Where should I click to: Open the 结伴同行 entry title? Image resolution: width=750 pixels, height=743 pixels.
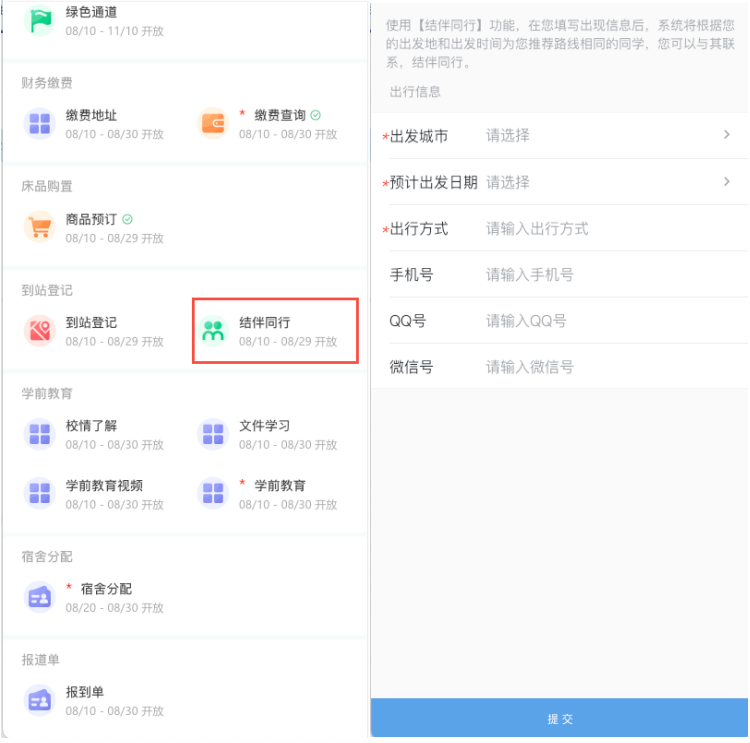coord(265,322)
